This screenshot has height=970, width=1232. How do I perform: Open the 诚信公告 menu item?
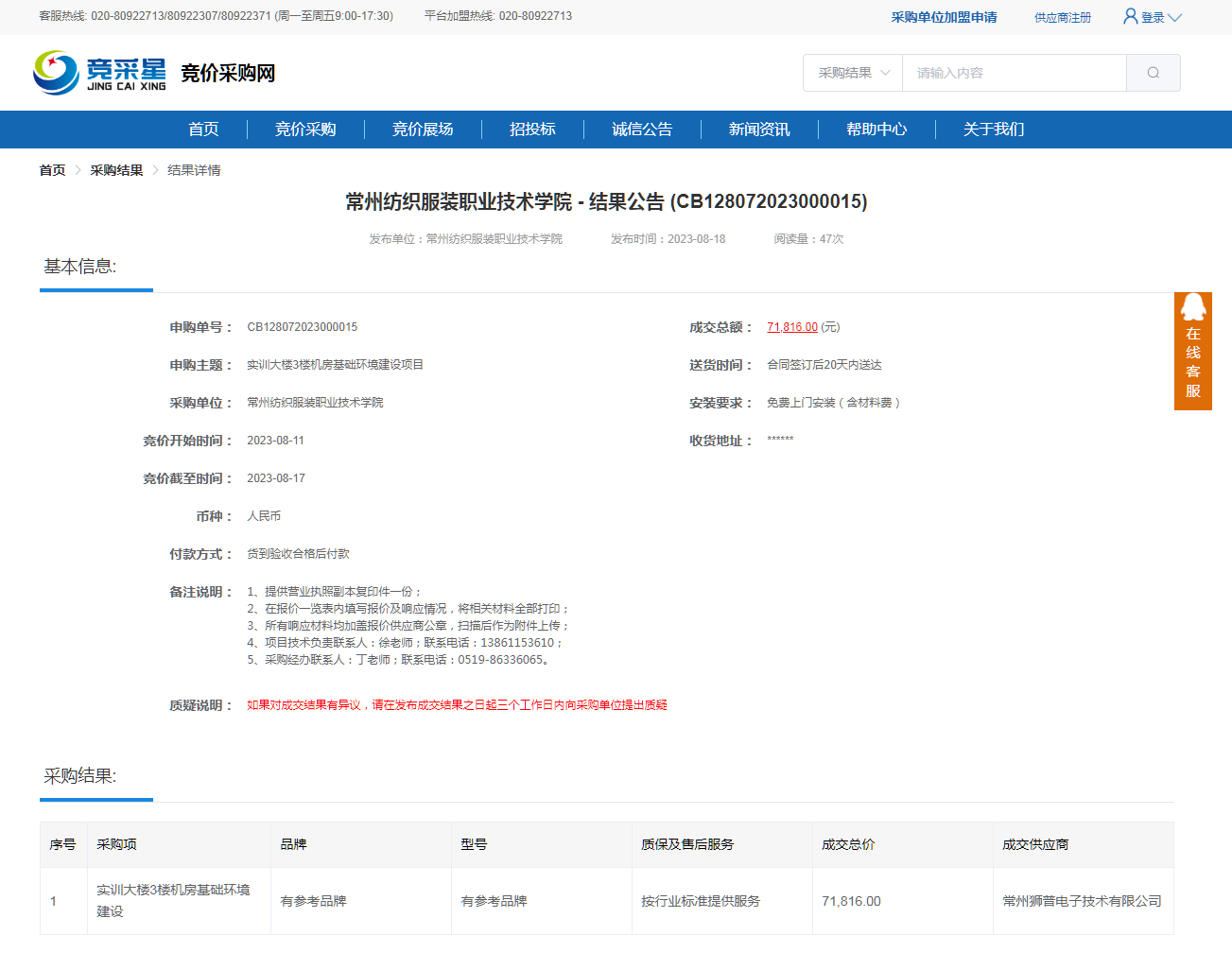(x=642, y=130)
